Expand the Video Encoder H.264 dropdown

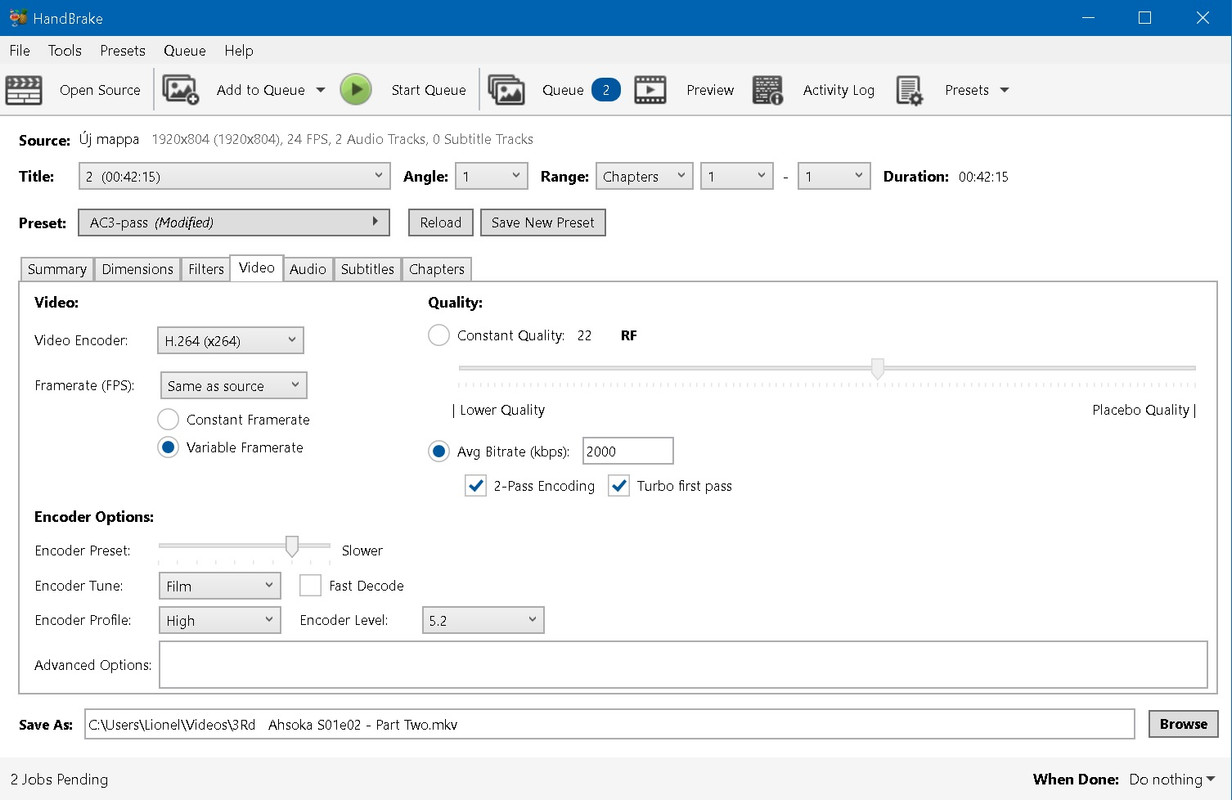[230, 340]
